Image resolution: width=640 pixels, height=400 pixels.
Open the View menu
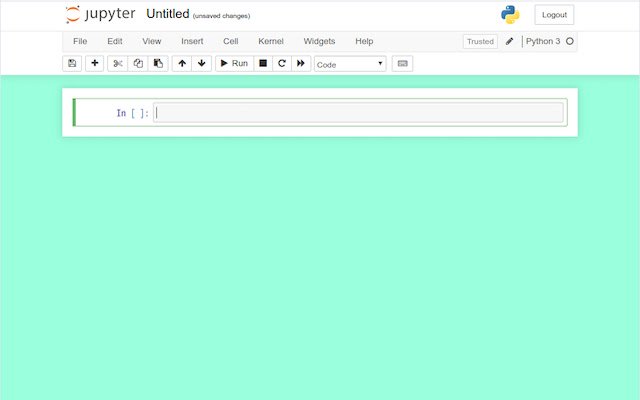[152, 41]
